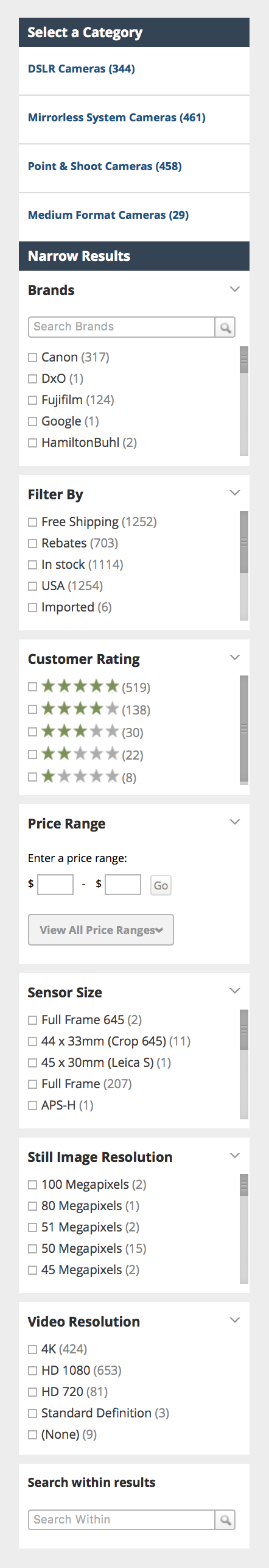
Task: Collapse the Customer Rating section
Action: pyautogui.click(x=235, y=657)
